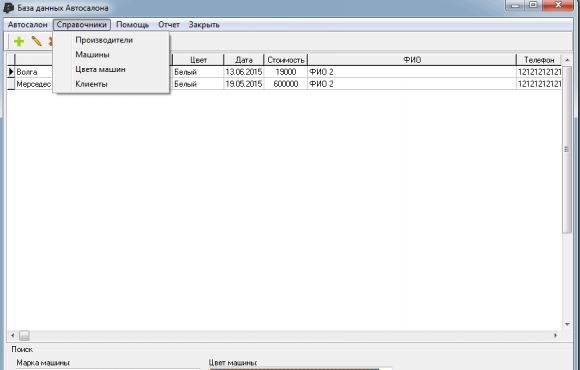Image resolution: width=580 pixels, height=370 pixels.
Task: Click the Стоимость column header
Action: pyautogui.click(x=286, y=60)
